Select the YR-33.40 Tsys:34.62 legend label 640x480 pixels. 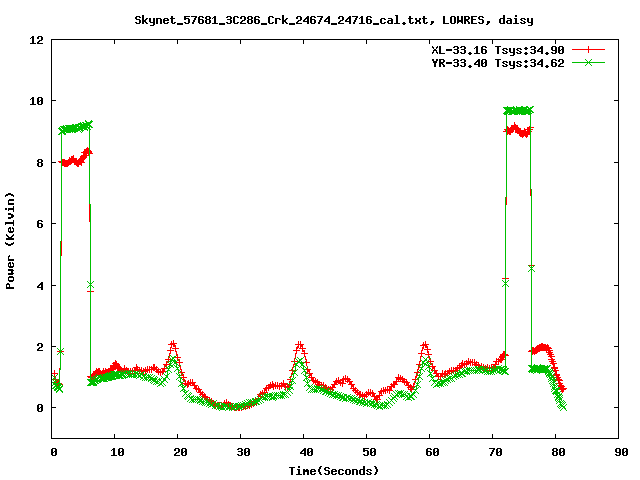point(498,63)
